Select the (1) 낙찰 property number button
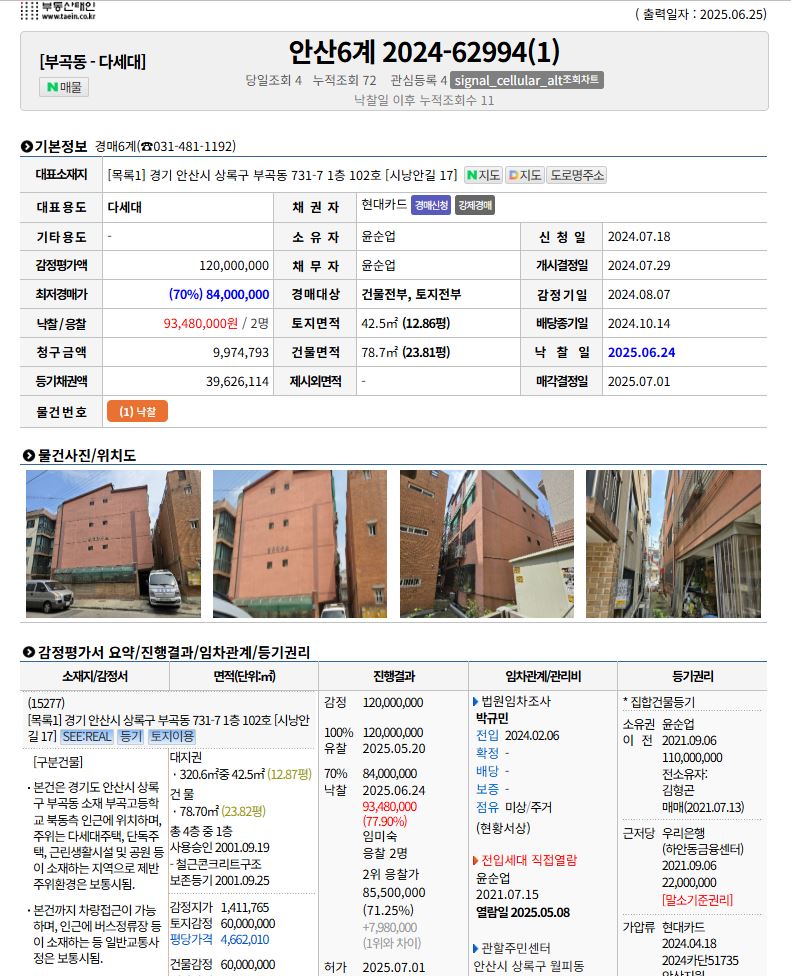Image resolution: width=791 pixels, height=976 pixels. [x=138, y=411]
